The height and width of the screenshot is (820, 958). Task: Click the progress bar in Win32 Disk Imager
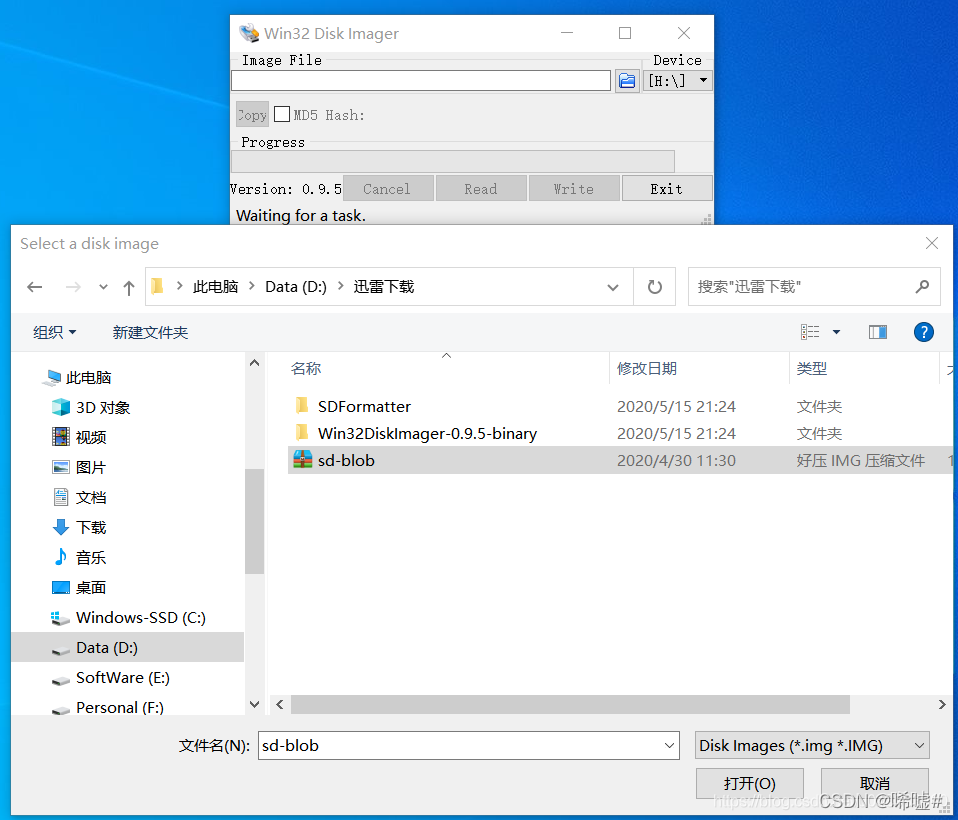453,161
